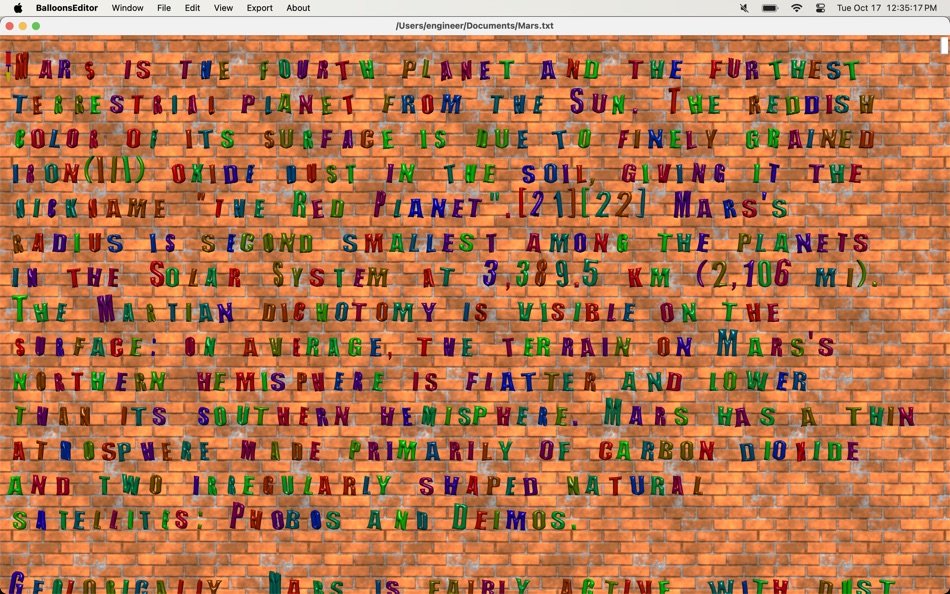Click the muted sound icon in menu bar
This screenshot has width=950, height=594.
click(744, 8)
